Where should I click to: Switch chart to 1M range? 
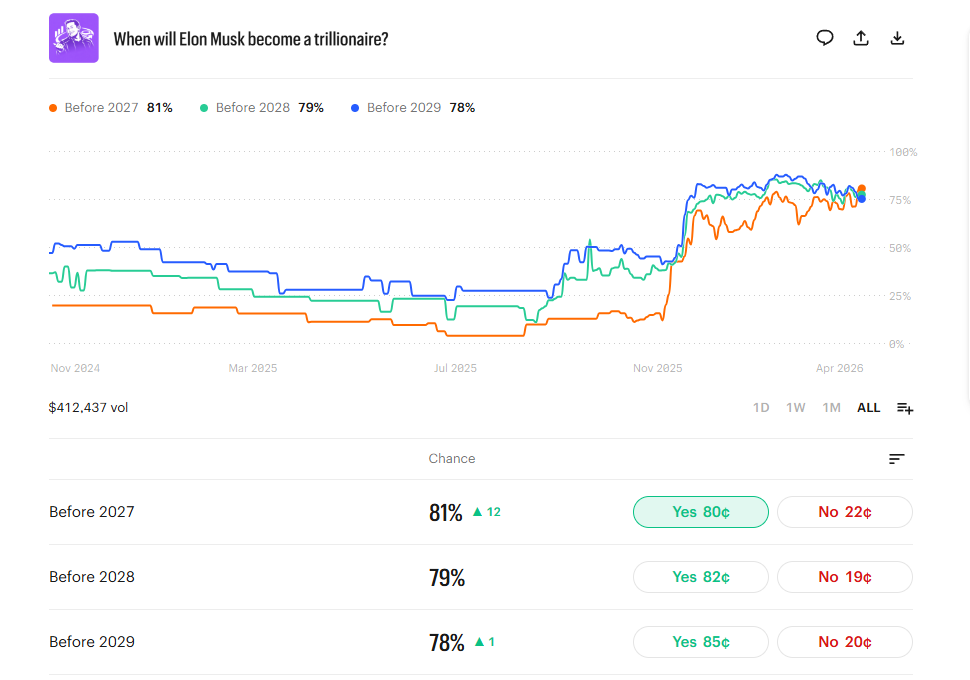831,408
